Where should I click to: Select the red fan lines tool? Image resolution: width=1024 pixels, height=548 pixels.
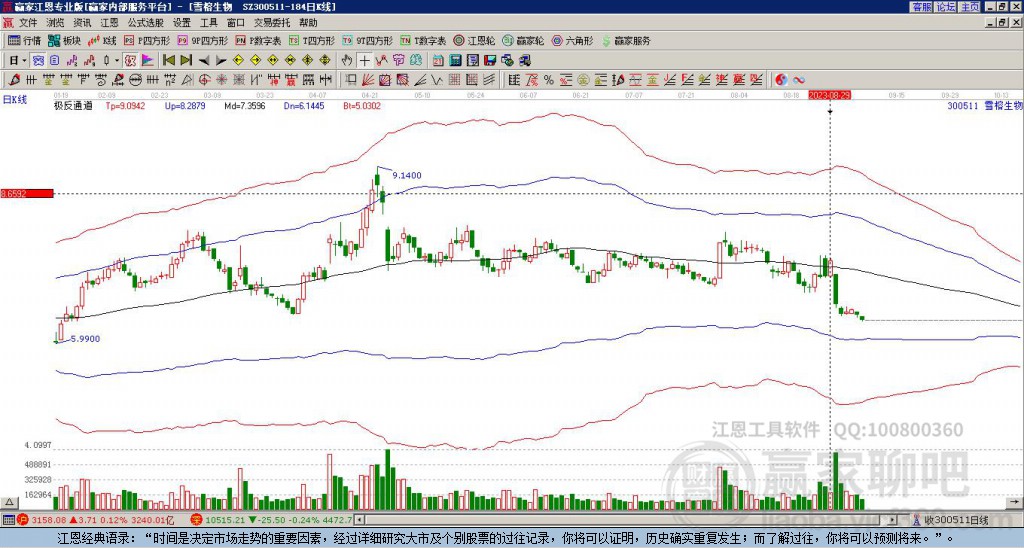pyautogui.click(x=368, y=80)
